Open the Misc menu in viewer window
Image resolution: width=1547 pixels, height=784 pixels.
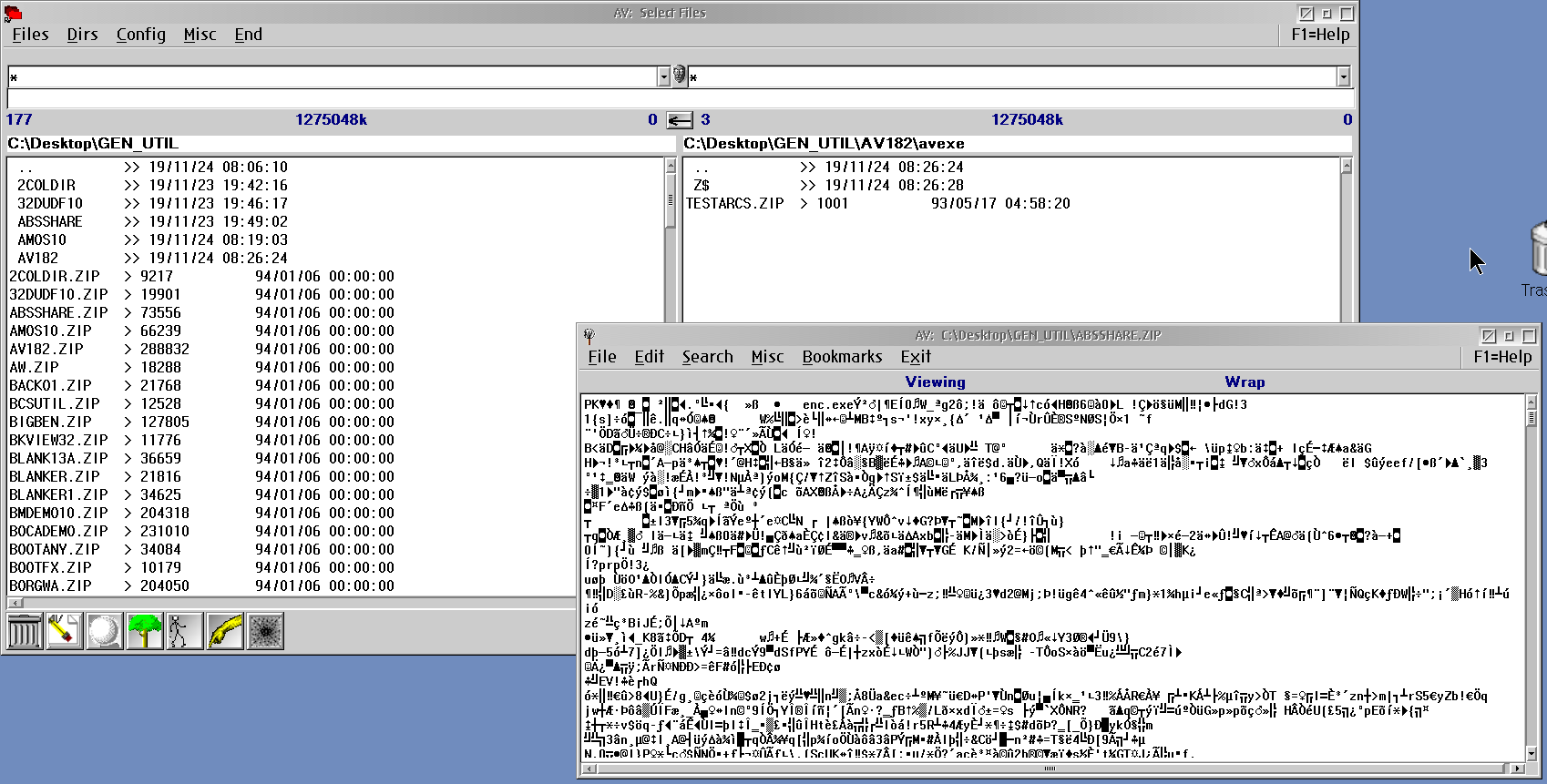pos(767,357)
